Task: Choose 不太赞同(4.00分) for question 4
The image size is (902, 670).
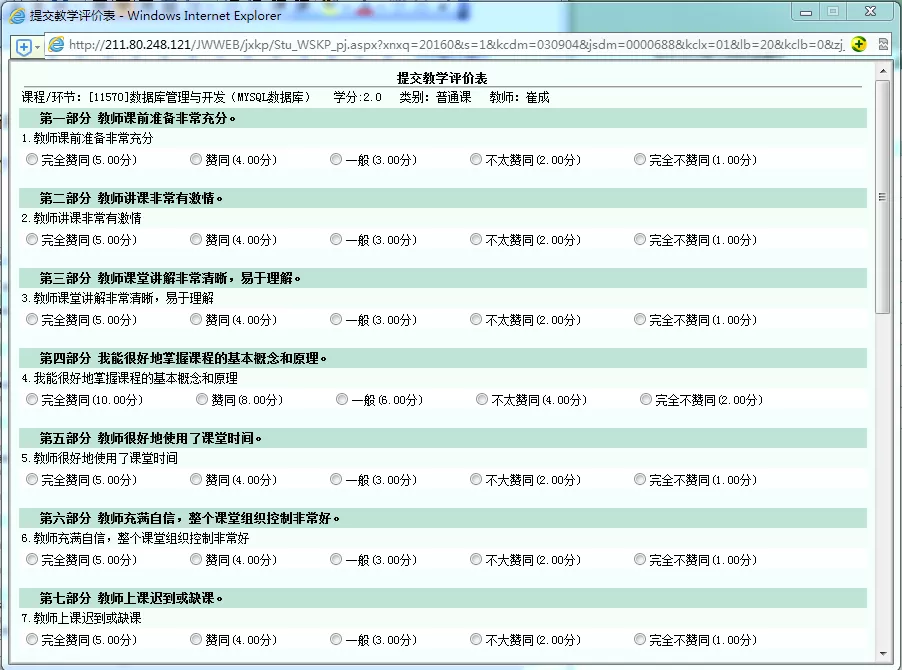Action: click(482, 400)
